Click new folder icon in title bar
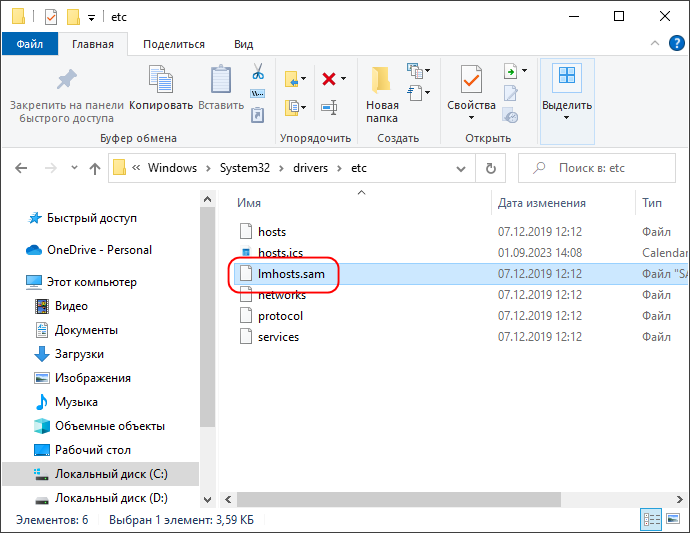 click(x=73, y=17)
